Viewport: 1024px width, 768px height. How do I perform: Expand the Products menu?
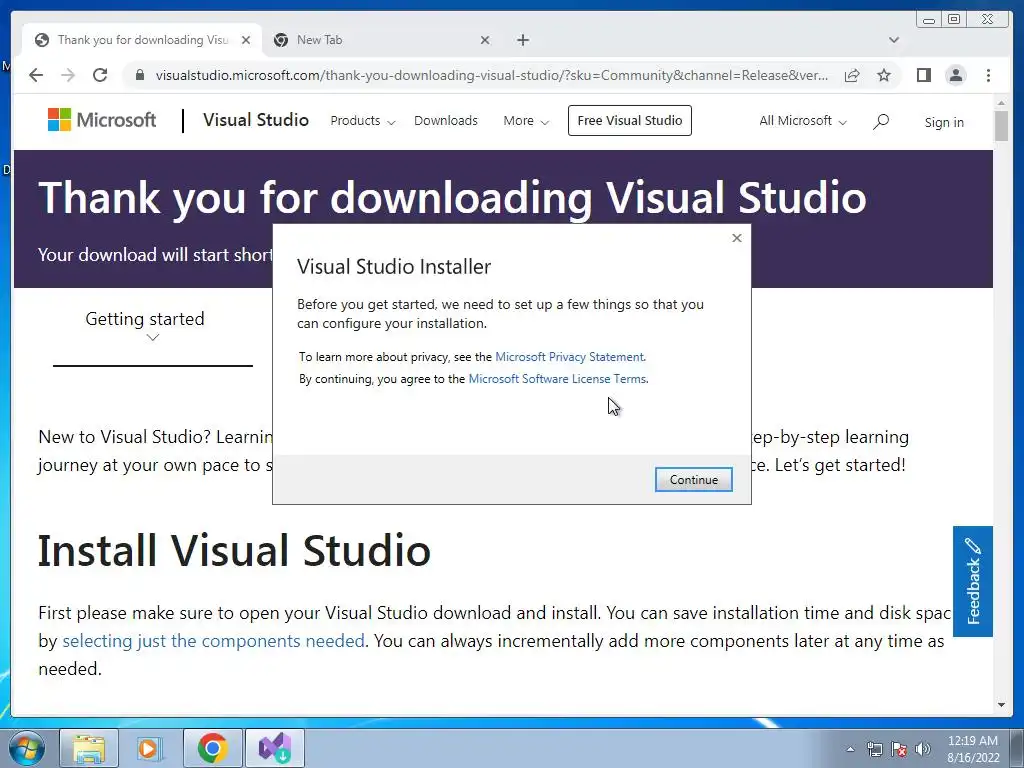(362, 121)
